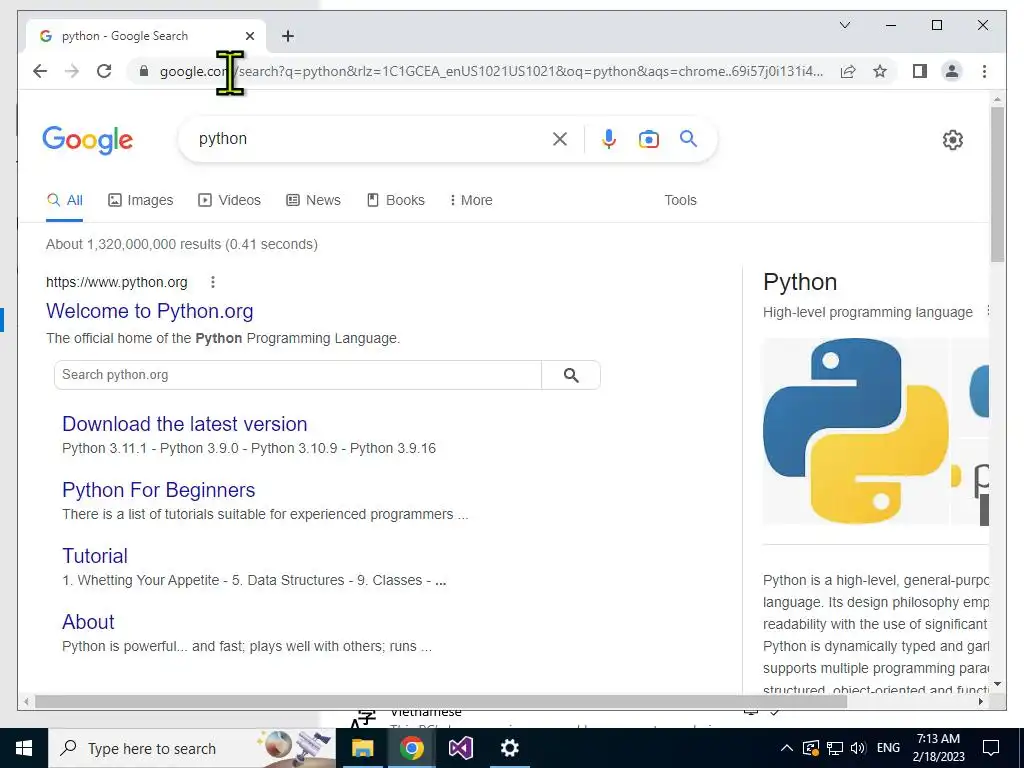The width and height of the screenshot is (1024, 768).
Task: Reload the Google search page
Action: pos(104,71)
